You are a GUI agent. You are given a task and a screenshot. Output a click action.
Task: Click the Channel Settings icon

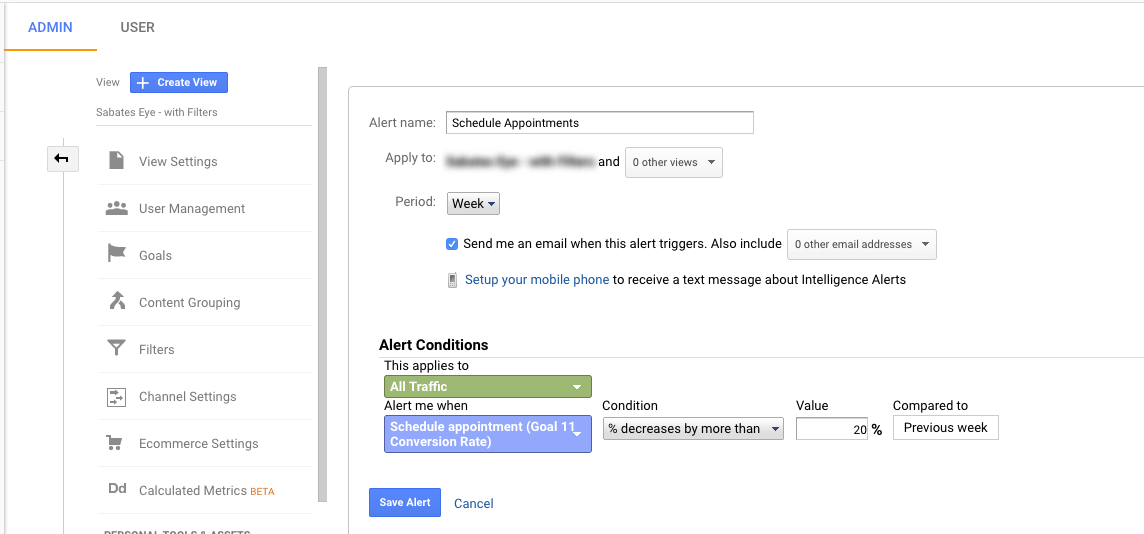pyautogui.click(x=117, y=396)
